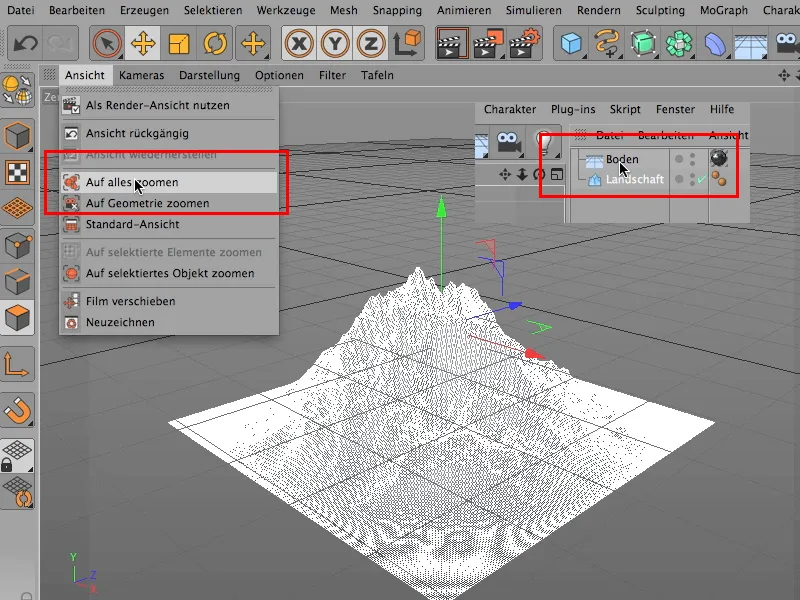Choose Auf alles zoomen

point(169,183)
